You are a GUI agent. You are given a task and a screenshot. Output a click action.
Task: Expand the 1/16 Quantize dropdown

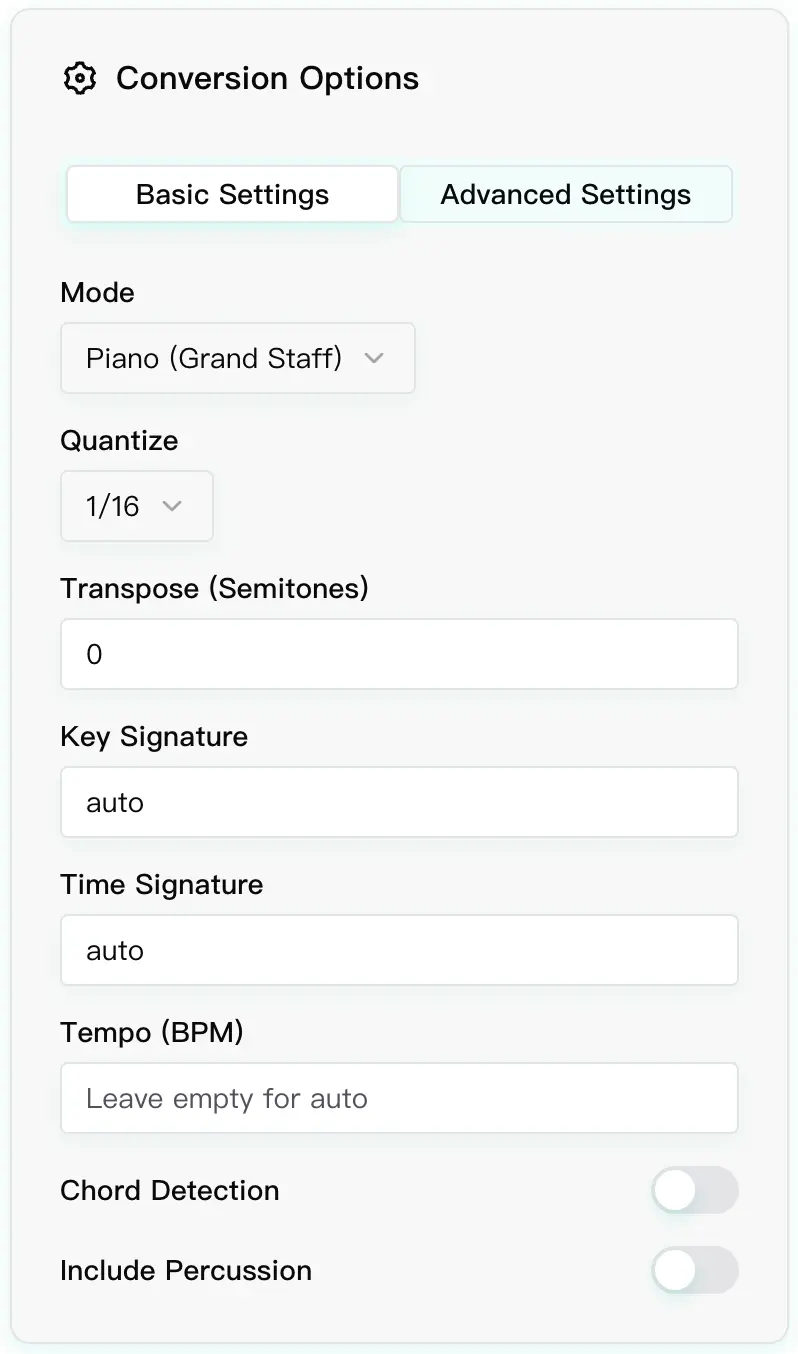[x=136, y=506]
